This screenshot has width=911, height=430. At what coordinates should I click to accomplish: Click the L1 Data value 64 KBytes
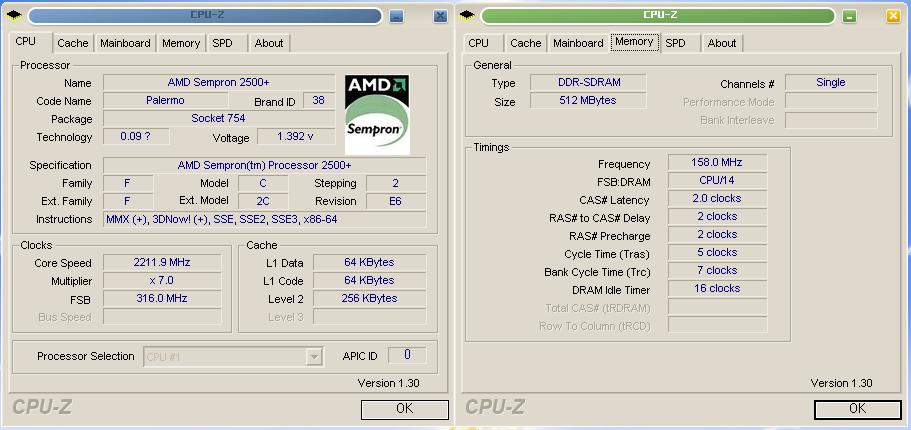(370, 262)
